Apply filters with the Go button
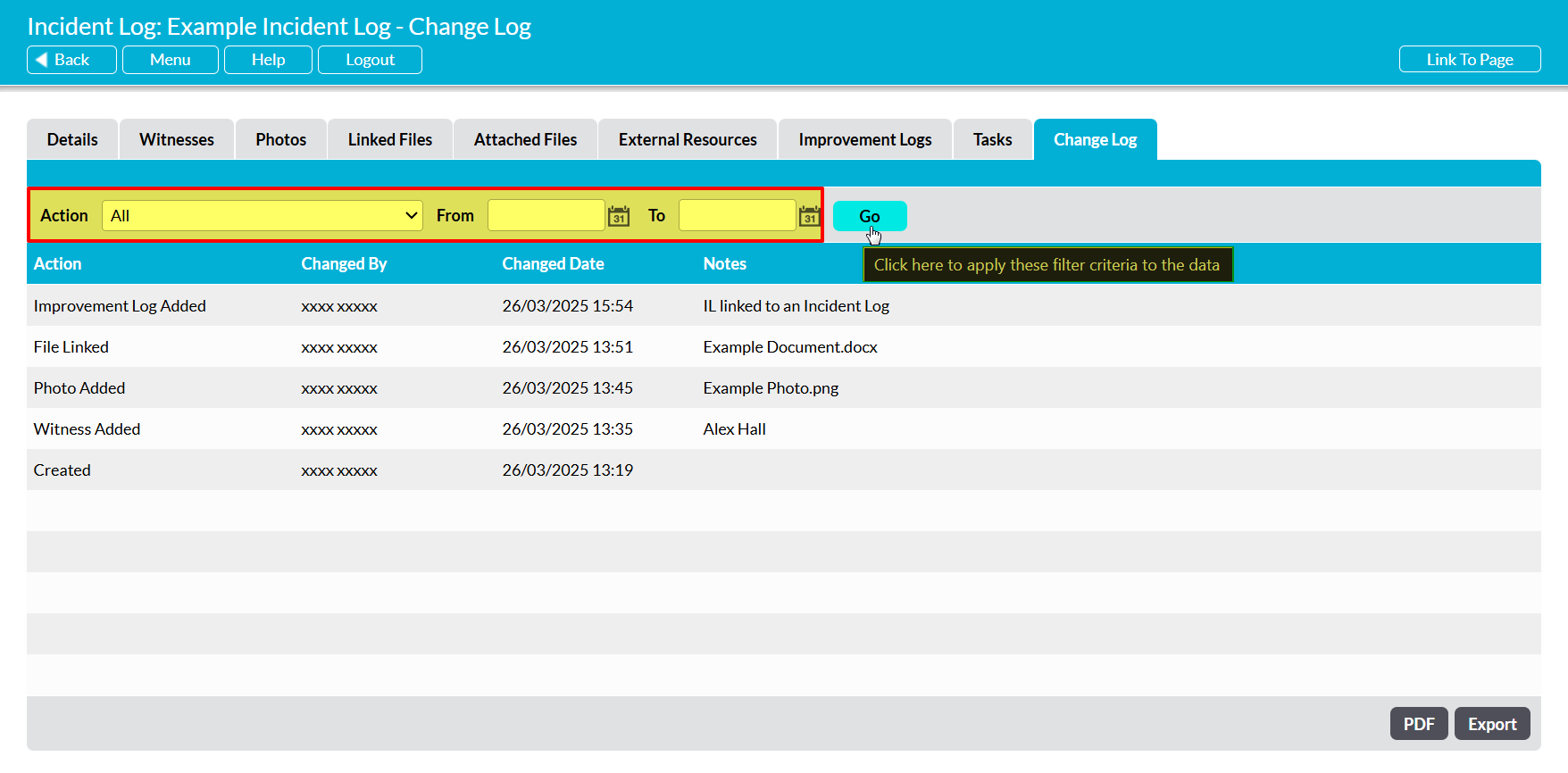Viewport: 1568px width, 773px height. [x=870, y=216]
